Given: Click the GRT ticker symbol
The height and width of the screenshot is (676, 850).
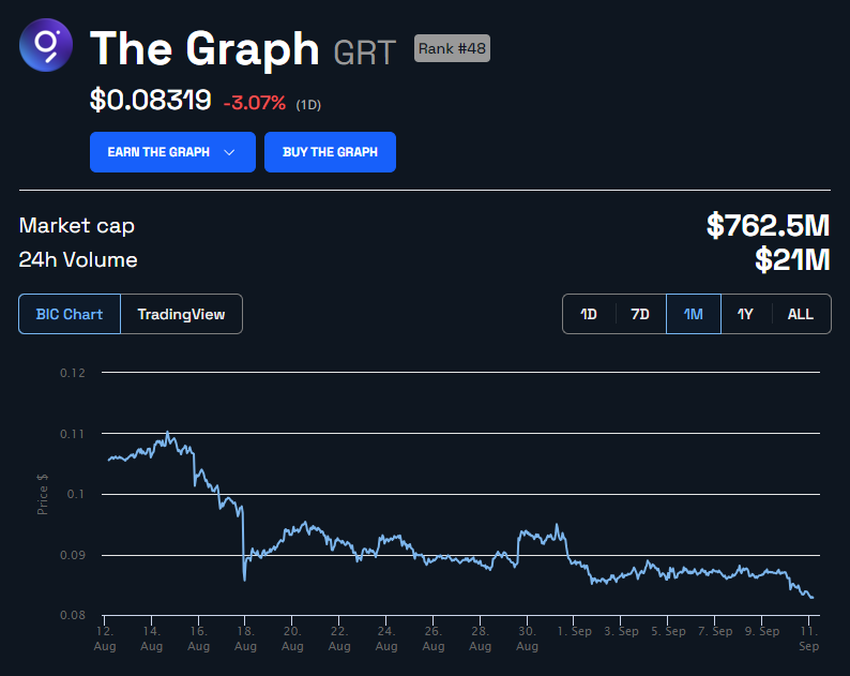Looking at the screenshot, I should 365,48.
